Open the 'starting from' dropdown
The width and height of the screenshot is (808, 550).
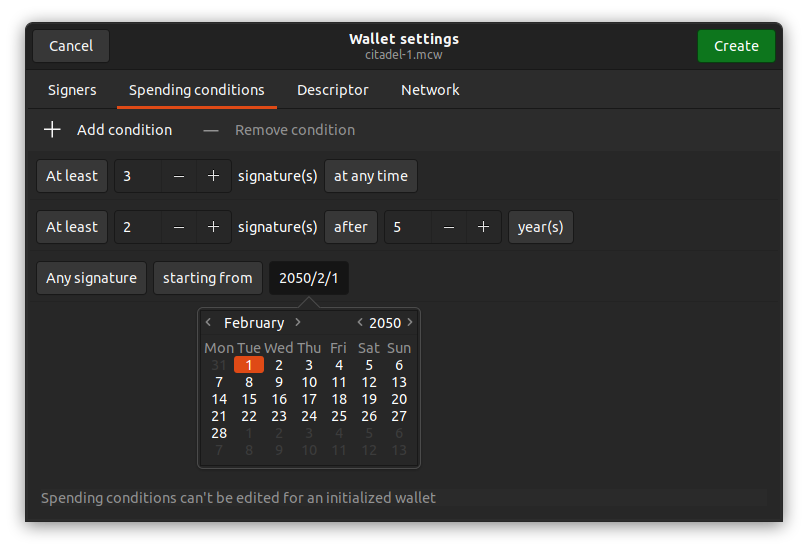pos(208,278)
